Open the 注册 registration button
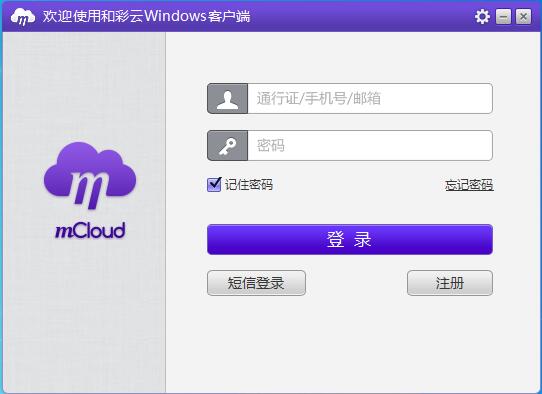Screen dimensions: 542x394 point(450,283)
